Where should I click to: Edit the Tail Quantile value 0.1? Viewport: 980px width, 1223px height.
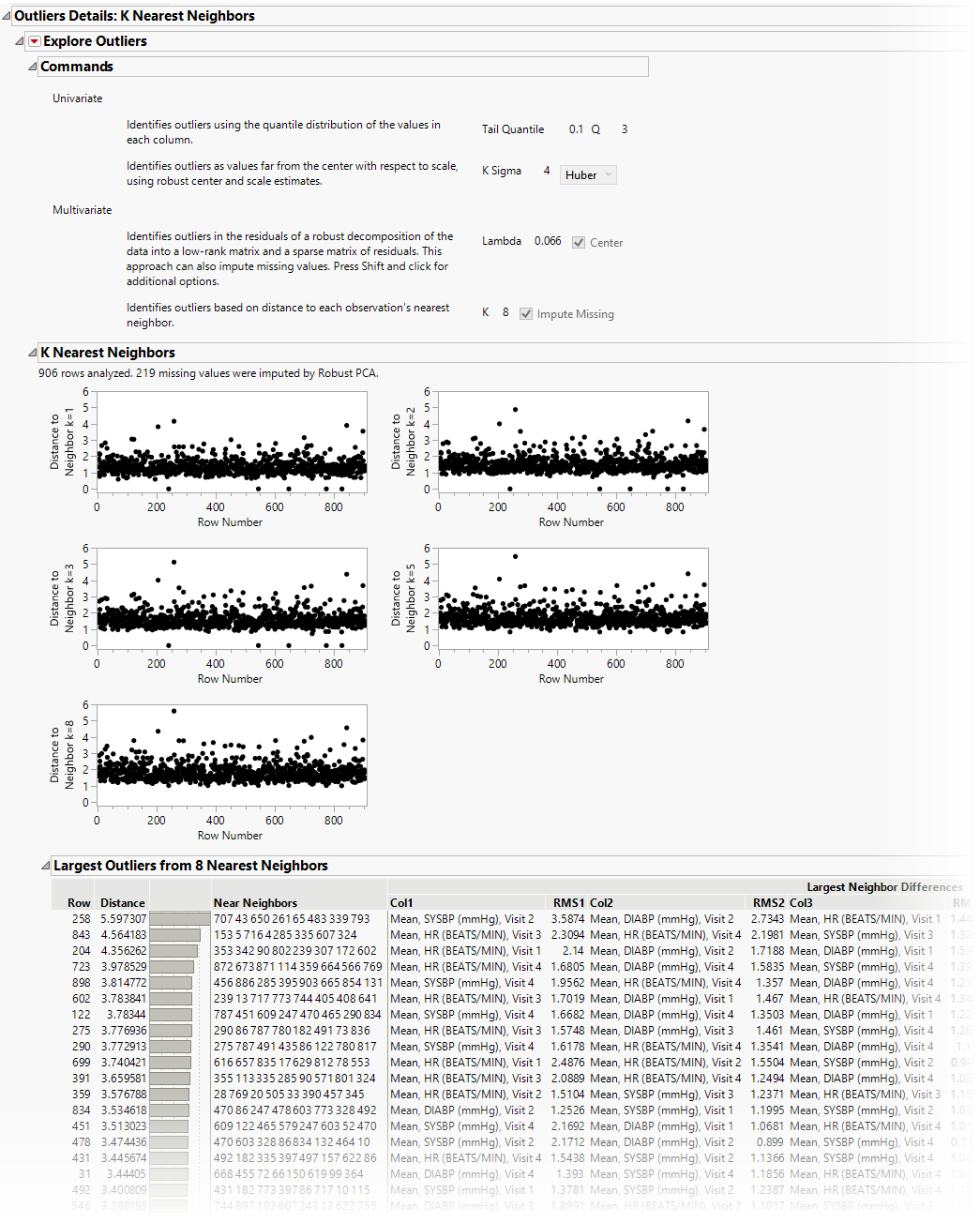coord(576,129)
